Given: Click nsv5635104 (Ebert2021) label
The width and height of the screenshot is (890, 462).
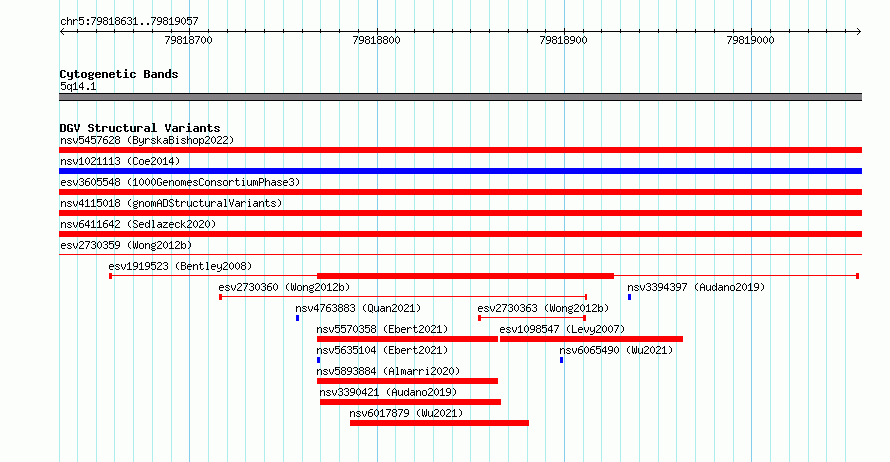Looking at the screenshot, I should pos(382,350).
